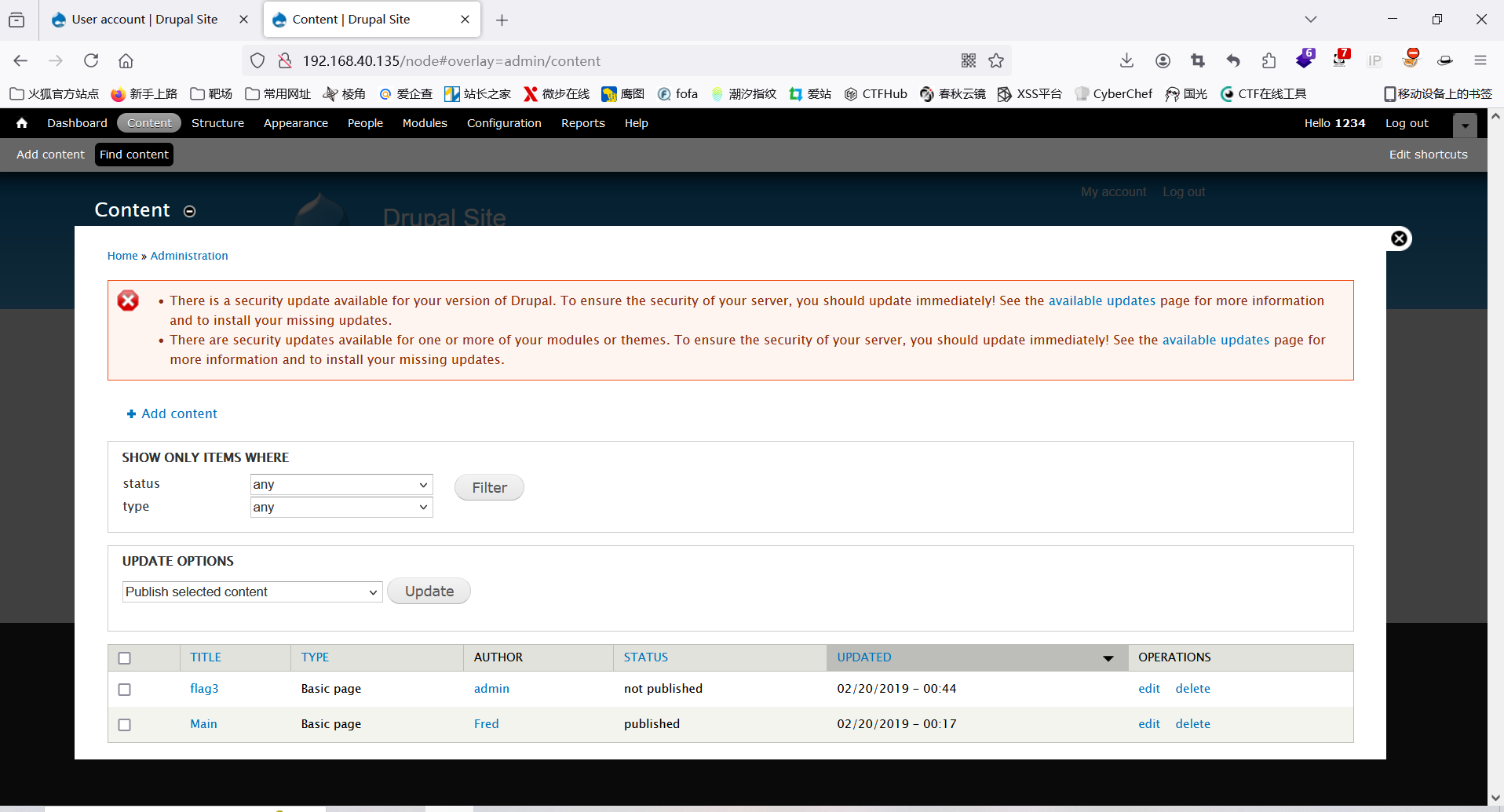
Task: Open the Firefox account avatar icon
Action: [1163, 60]
